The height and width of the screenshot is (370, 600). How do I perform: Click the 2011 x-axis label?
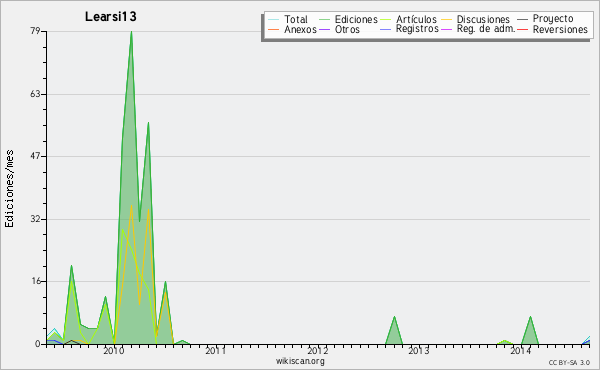coord(215,351)
